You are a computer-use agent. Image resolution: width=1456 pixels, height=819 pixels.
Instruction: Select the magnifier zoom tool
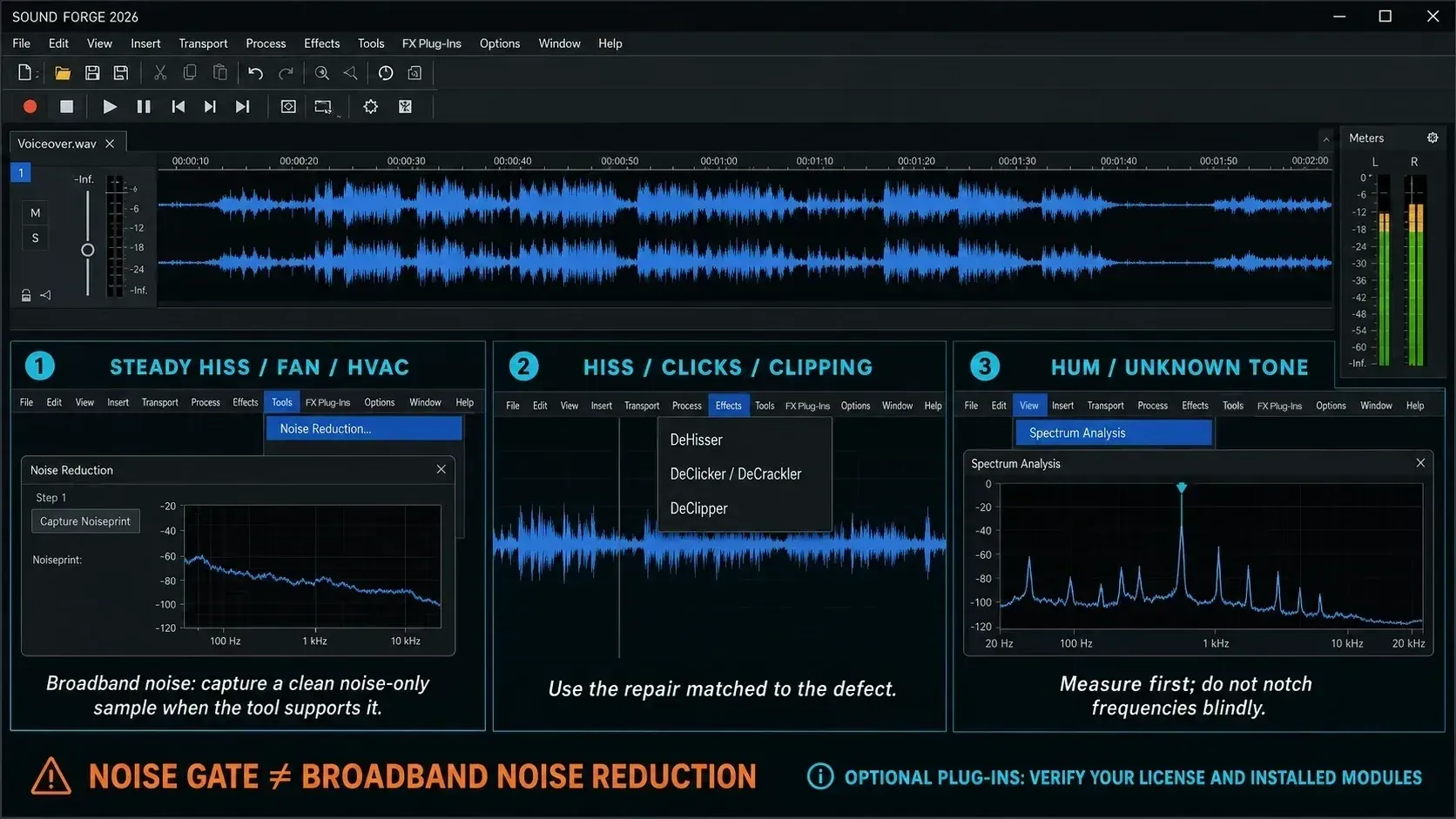click(322, 73)
